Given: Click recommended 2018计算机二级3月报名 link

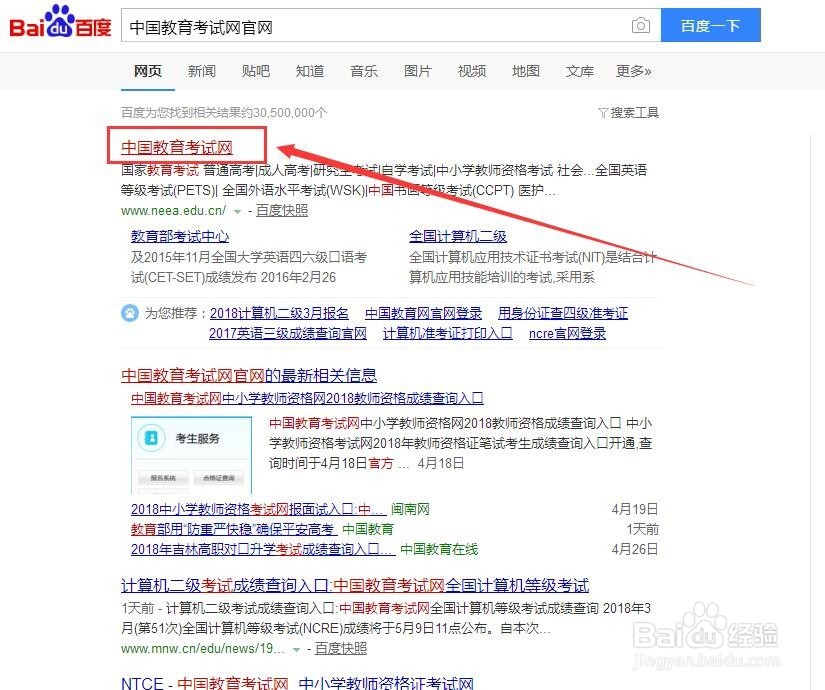Looking at the screenshot, I should click(x=279, y=314).
